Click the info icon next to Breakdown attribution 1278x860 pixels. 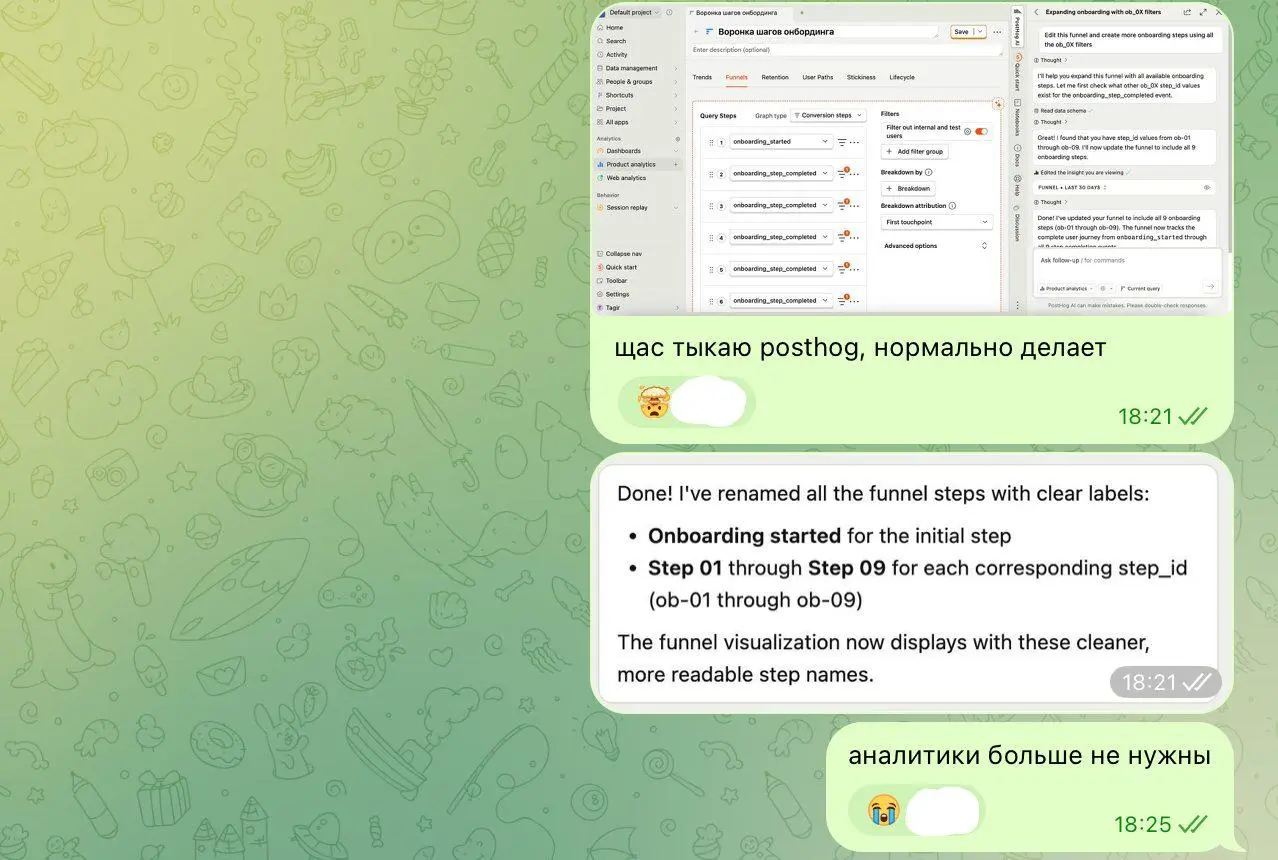pyautogui.click(x=952, y=206)
